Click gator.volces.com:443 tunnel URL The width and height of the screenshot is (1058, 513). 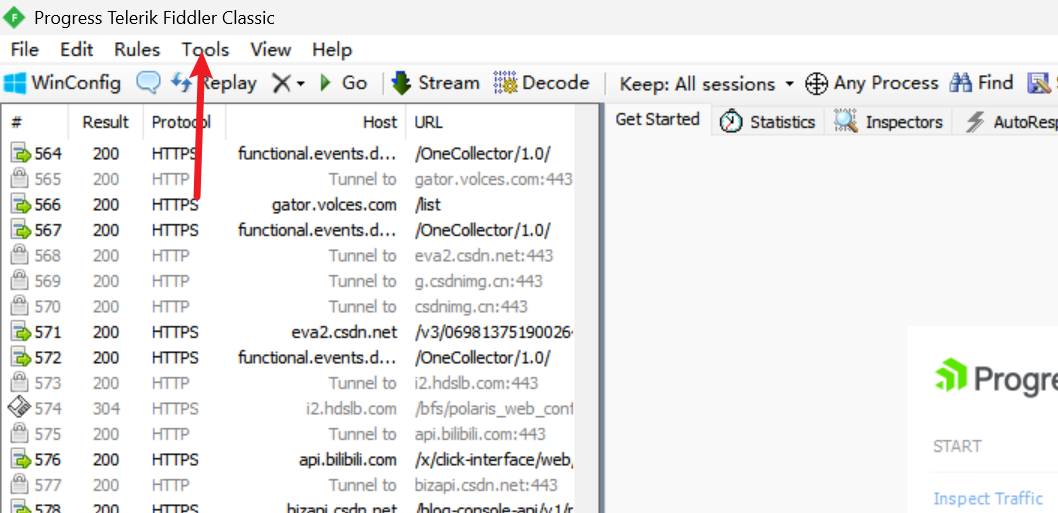(494, 180)
